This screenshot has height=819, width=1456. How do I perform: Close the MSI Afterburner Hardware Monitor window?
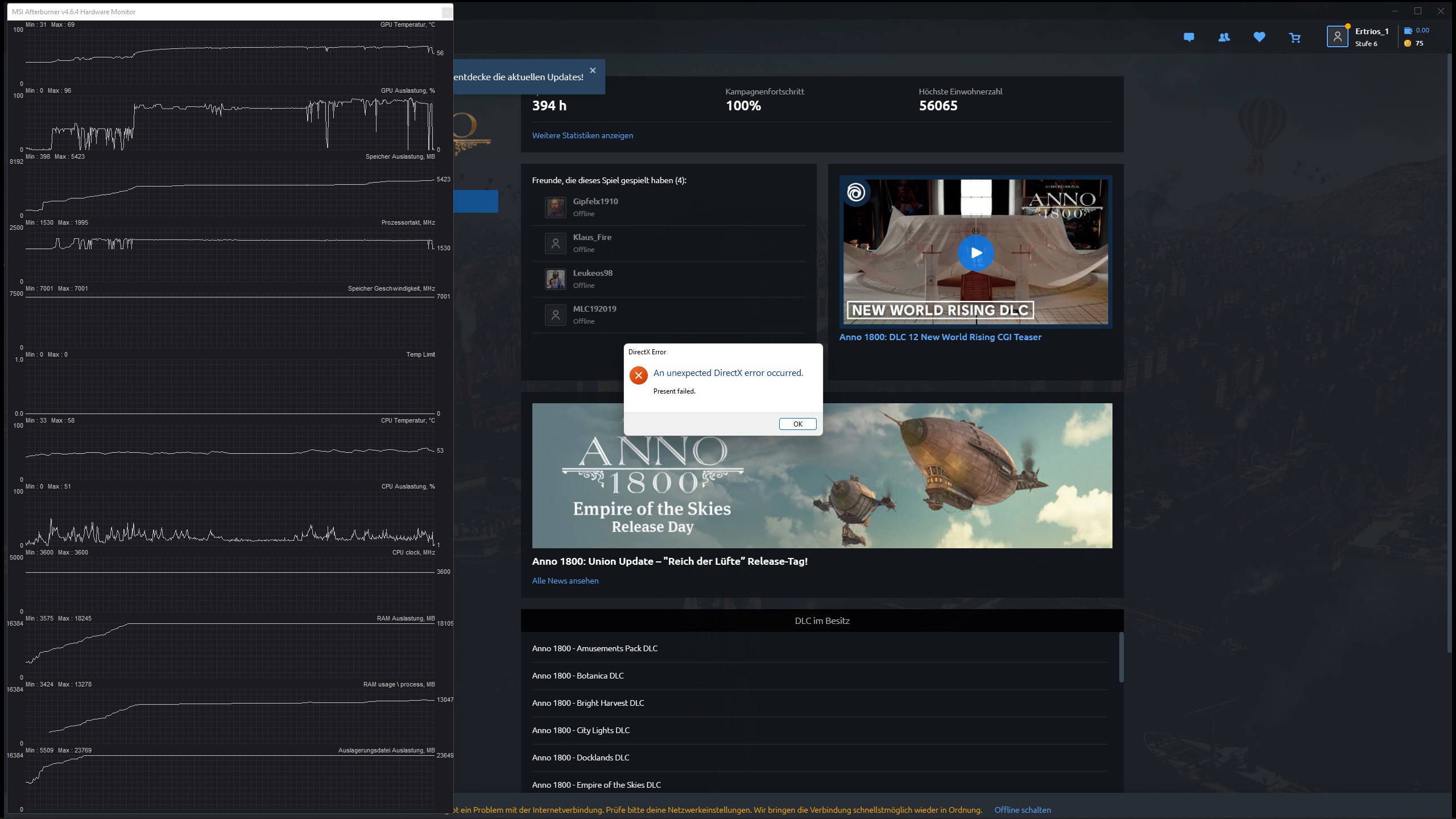coord(447,12)
